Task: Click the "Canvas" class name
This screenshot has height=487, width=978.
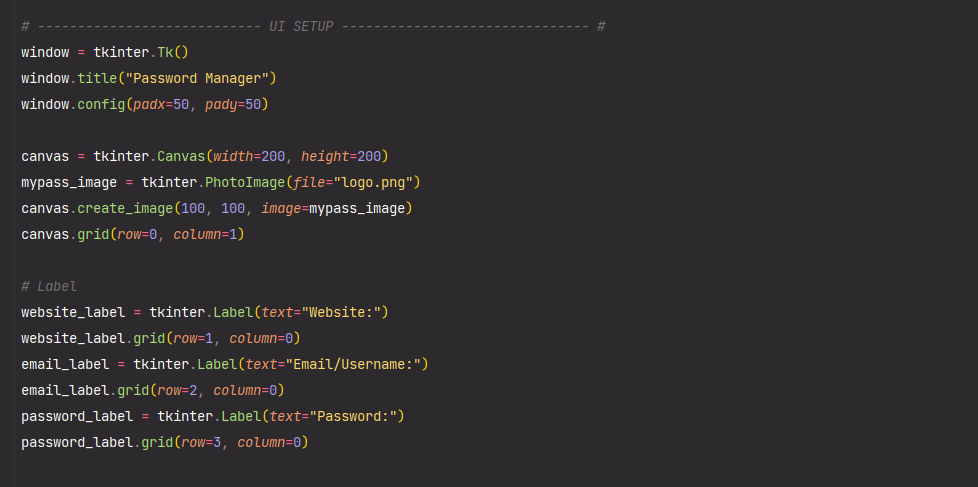Action: point(181,157)
